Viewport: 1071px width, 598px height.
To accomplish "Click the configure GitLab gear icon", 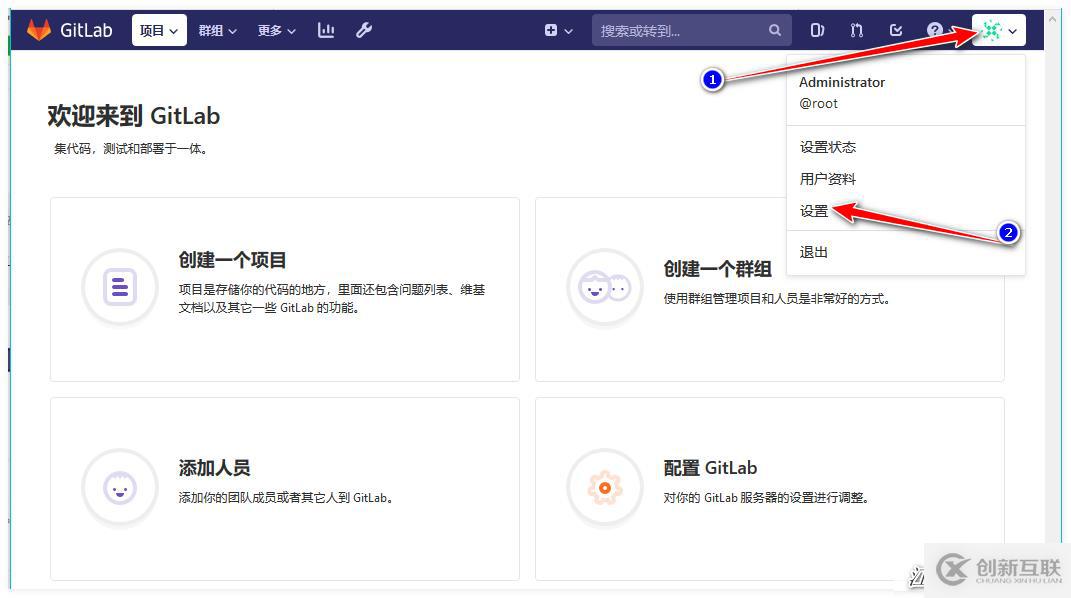I will [604, 487].
